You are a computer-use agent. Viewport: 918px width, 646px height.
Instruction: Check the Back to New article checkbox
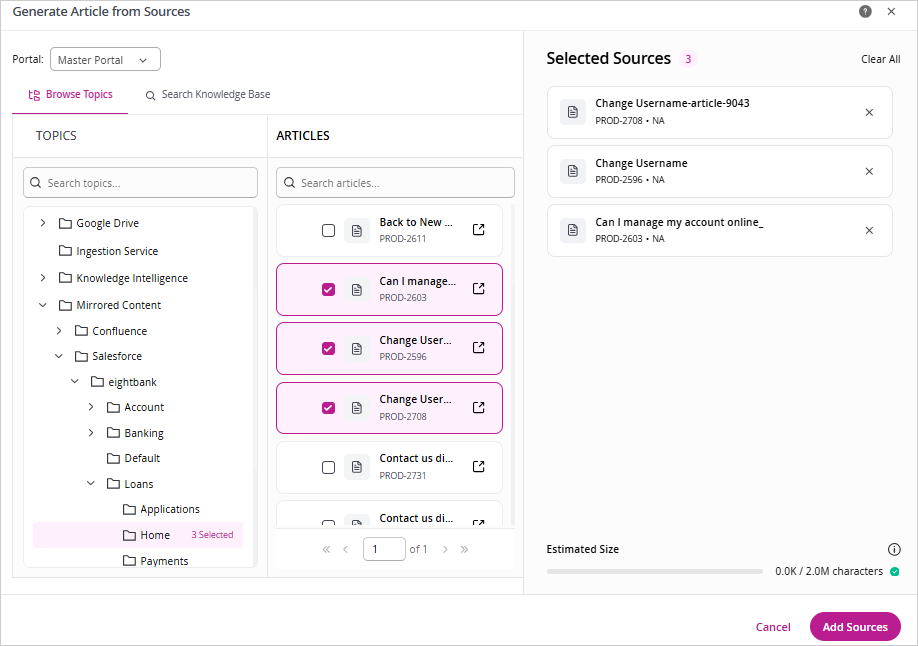click(x=328, y=231)
